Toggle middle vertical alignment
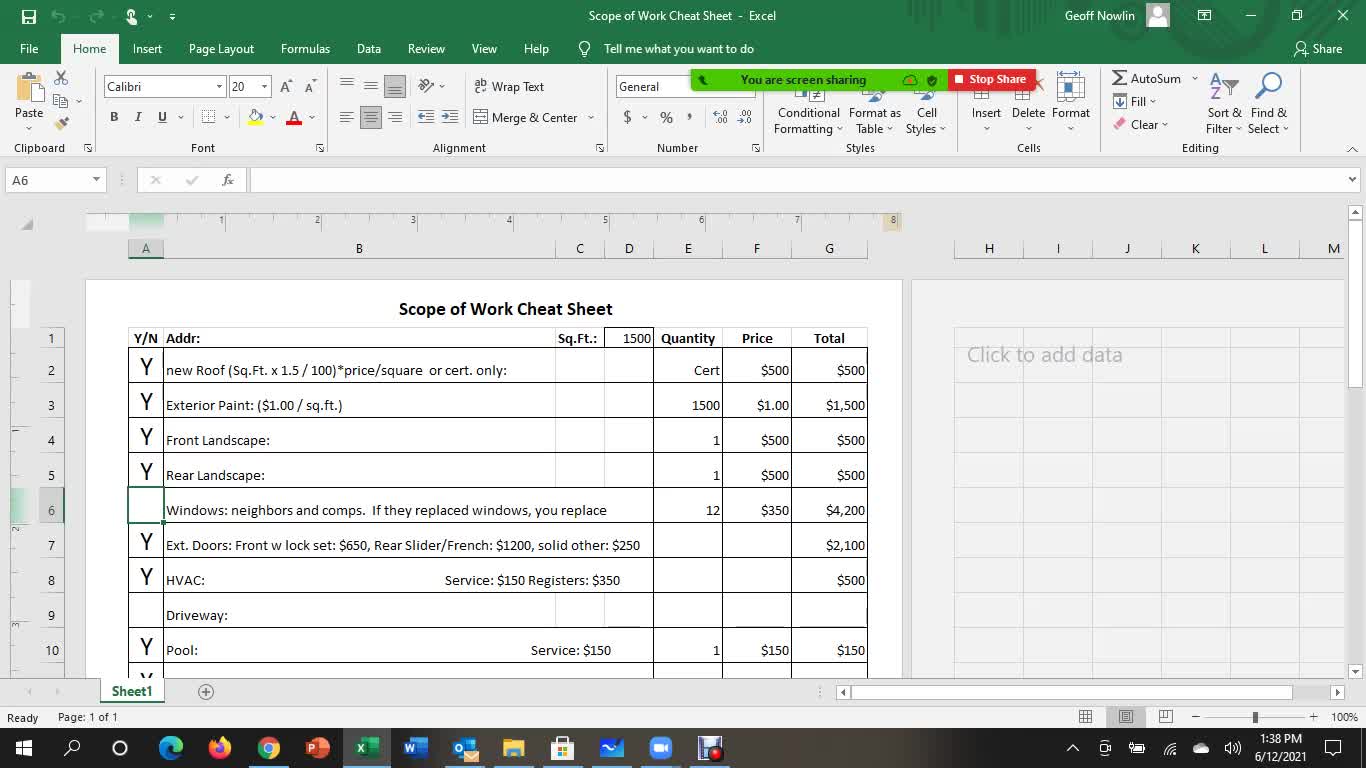This screenshot has height=768, width=1366. coord(371,86)
